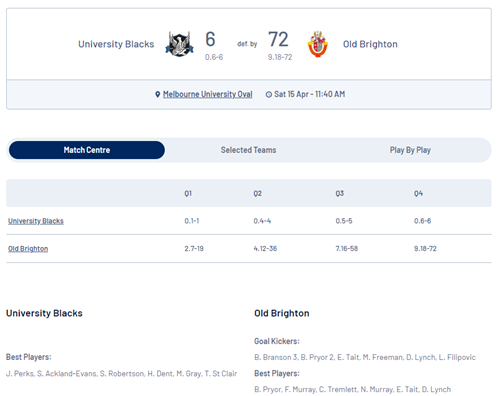Select the Match Centre tab
This screenshot has height=396, width=500.
coord(87,150)
